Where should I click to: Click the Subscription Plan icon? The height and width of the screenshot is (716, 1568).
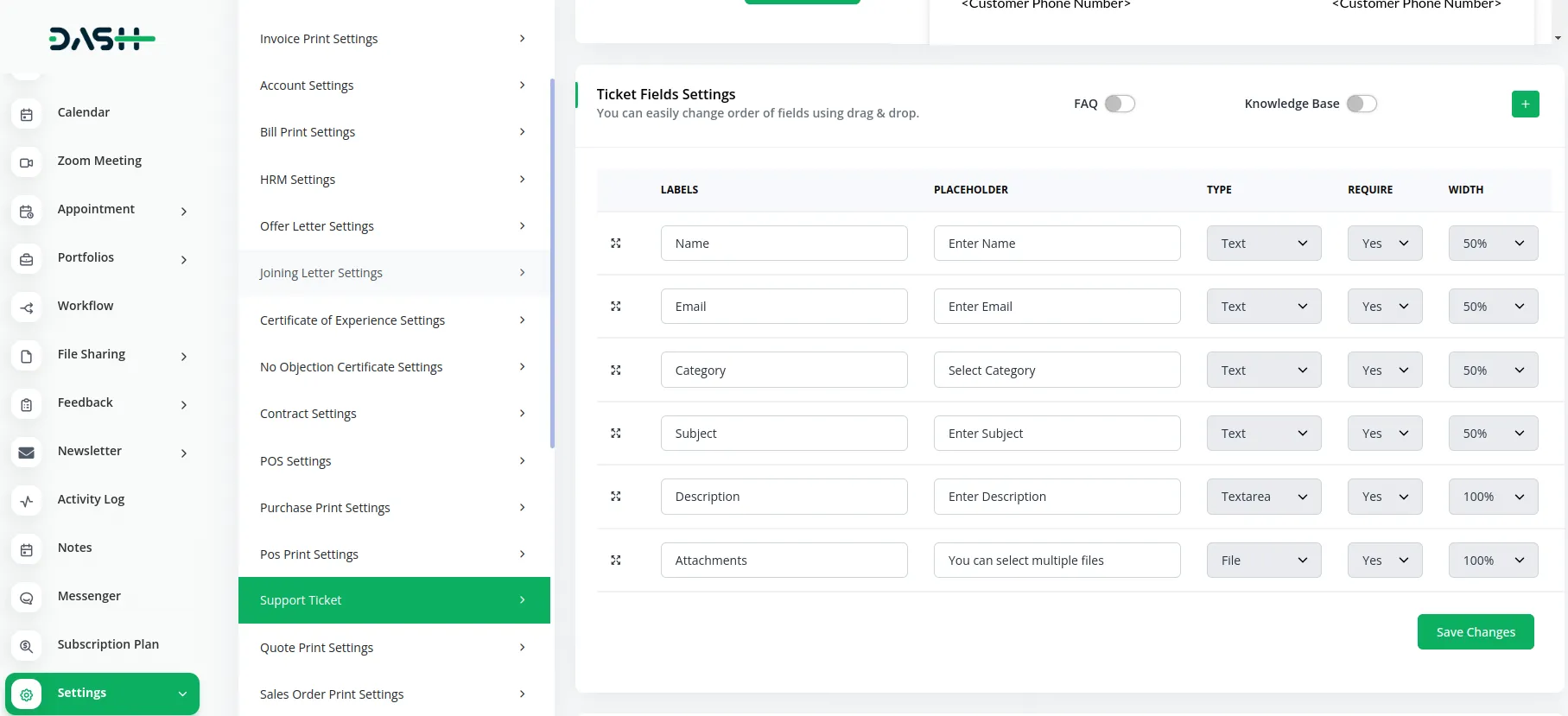click(27, 646)
